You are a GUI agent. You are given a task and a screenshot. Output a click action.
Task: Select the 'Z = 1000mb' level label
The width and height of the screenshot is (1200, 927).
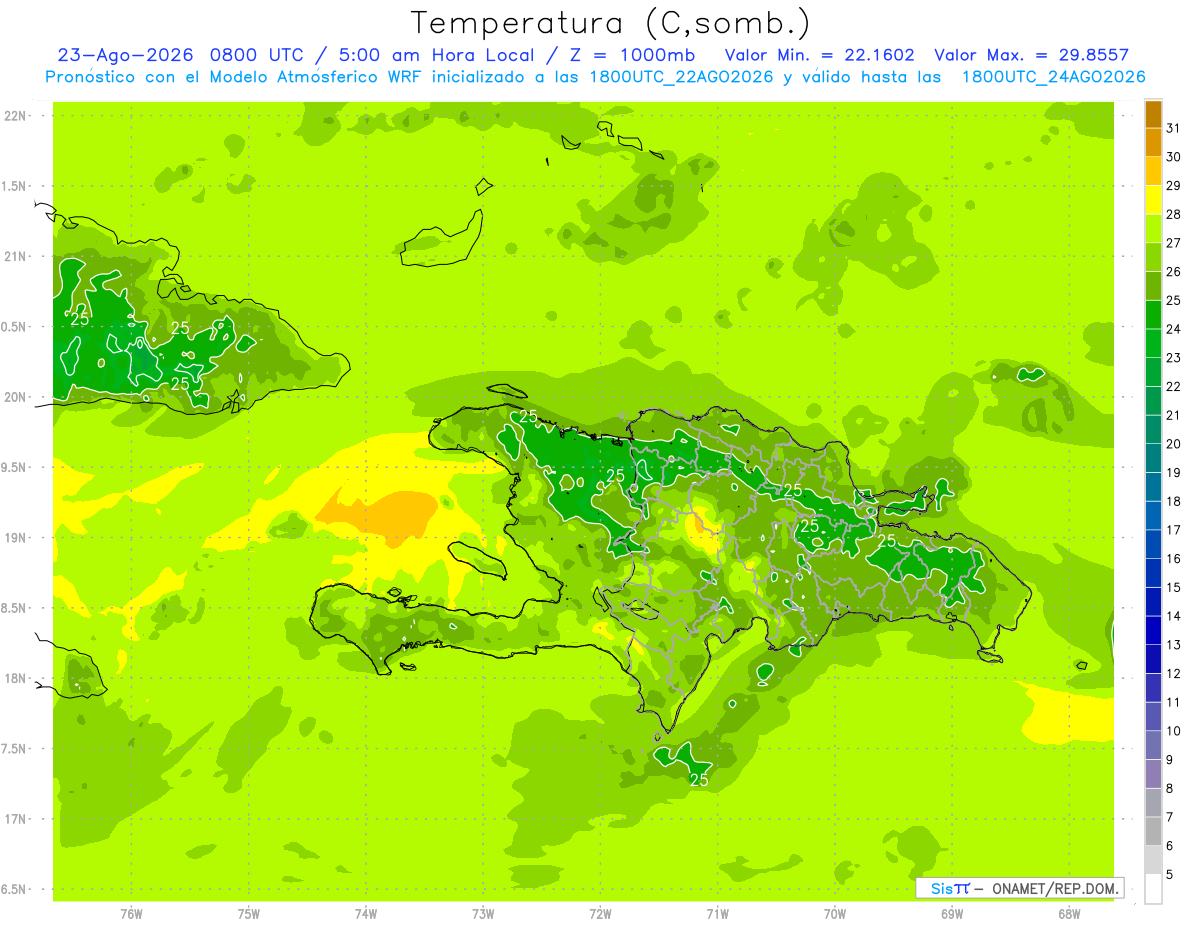click(632, 55)
